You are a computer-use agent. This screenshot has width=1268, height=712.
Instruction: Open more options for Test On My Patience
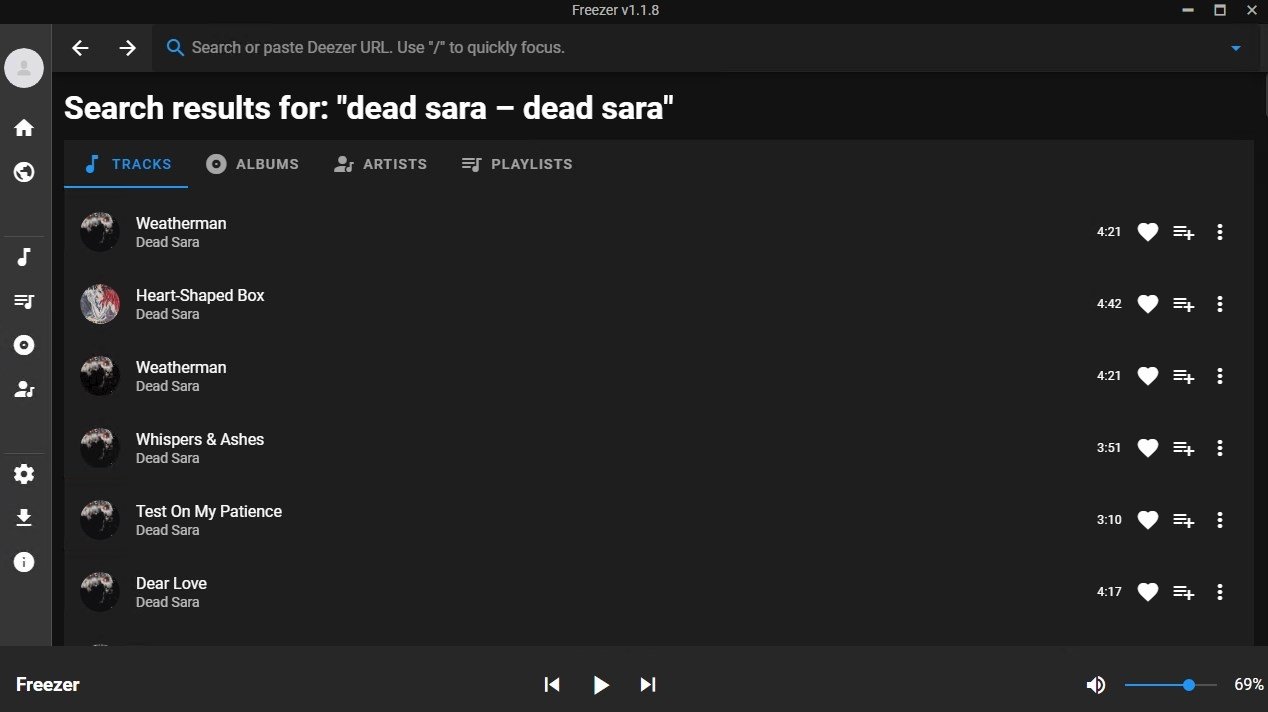(x=1220, y=520)
